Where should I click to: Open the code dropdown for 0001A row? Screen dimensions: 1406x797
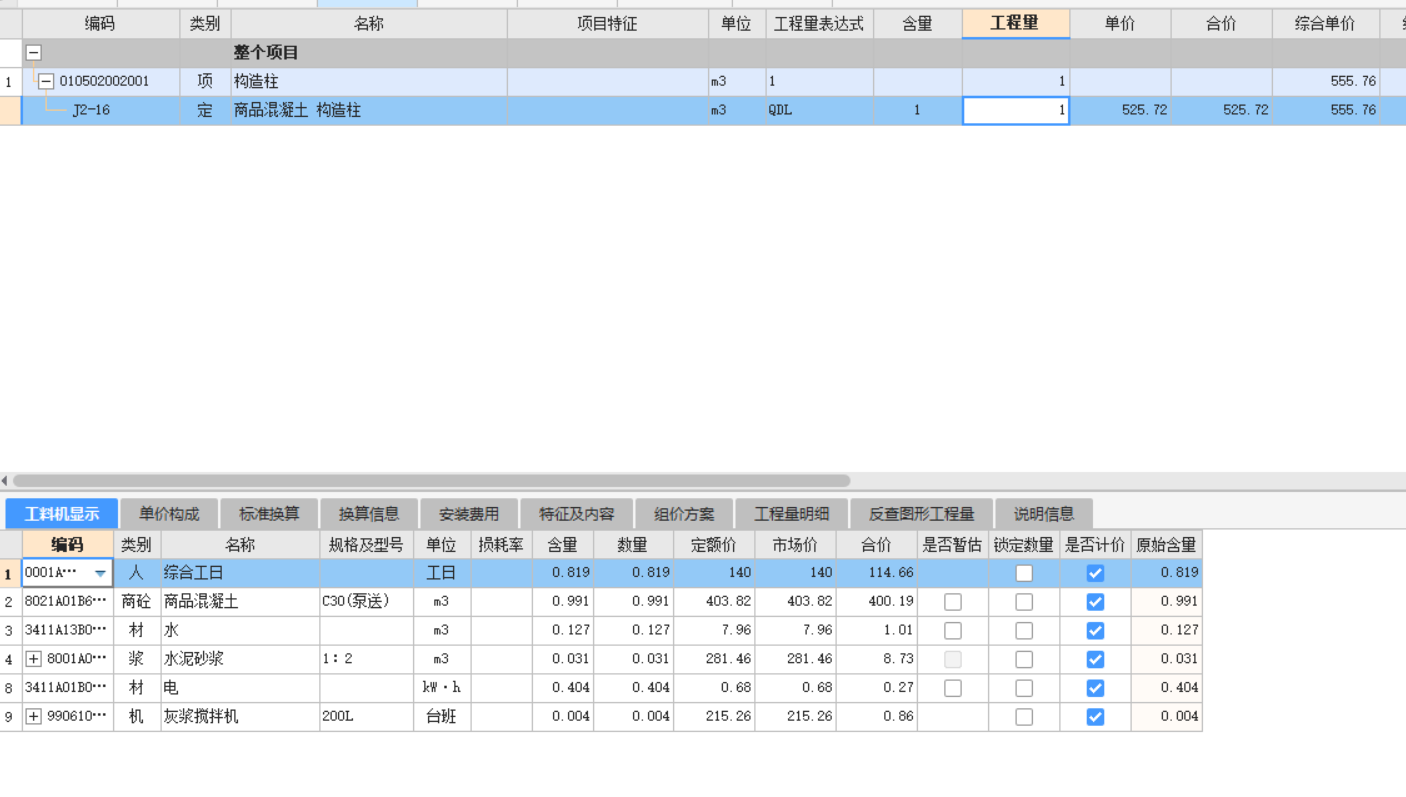click(100, 573)
